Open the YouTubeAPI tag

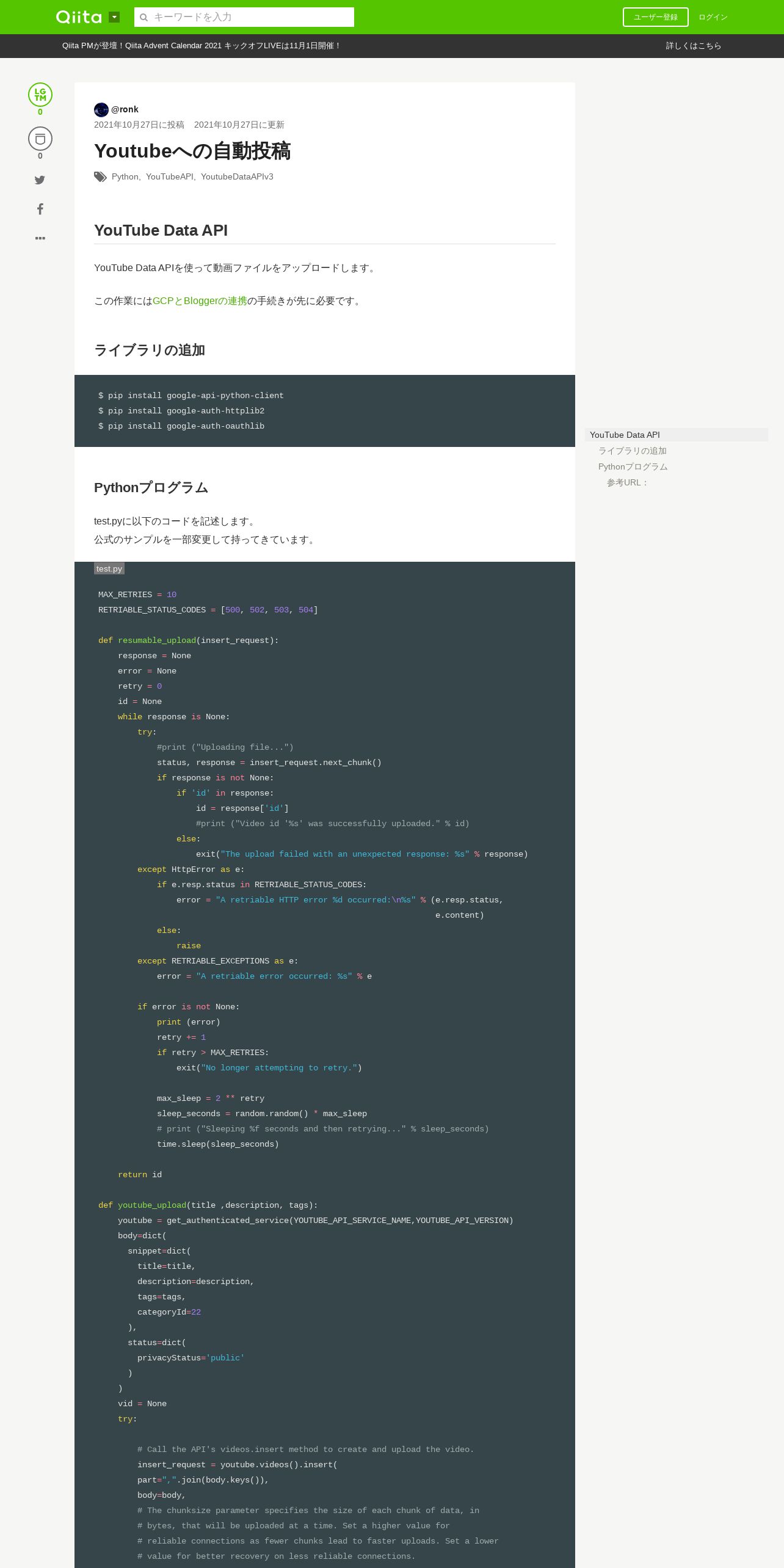click(170, 176)
